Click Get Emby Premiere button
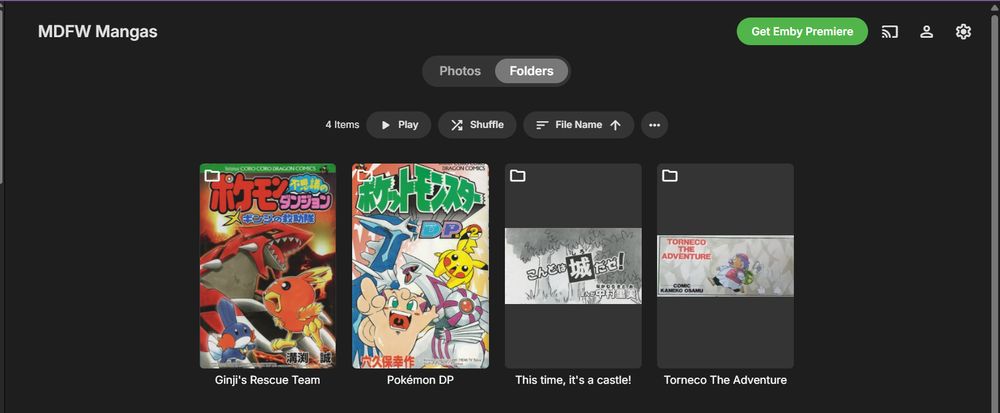This screenshot has width=1000, height=413. pyautogui.click(x=802, y=31)
